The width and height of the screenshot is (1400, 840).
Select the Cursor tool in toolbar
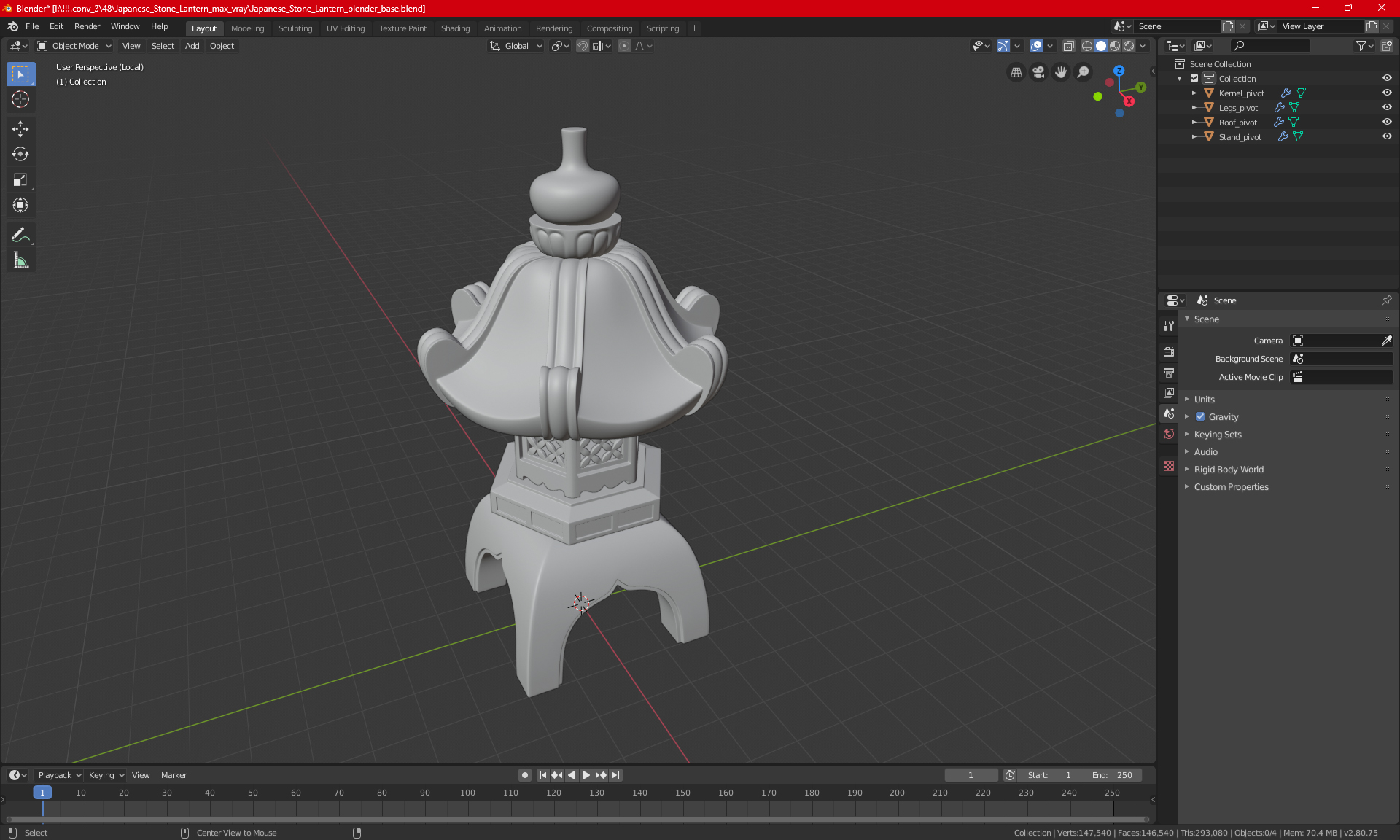pyautogui.click(x=20, y=100)
